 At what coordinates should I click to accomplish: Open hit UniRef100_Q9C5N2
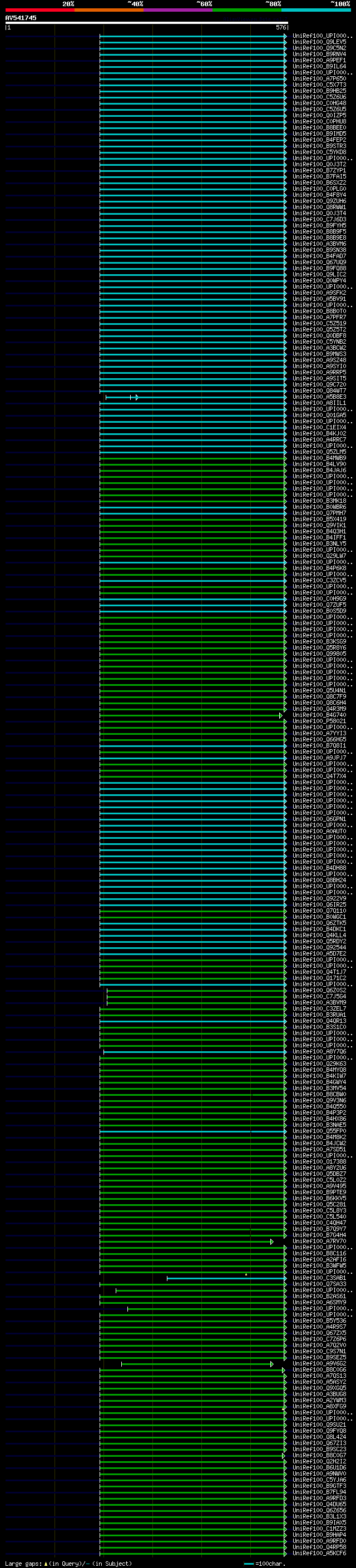319,48
